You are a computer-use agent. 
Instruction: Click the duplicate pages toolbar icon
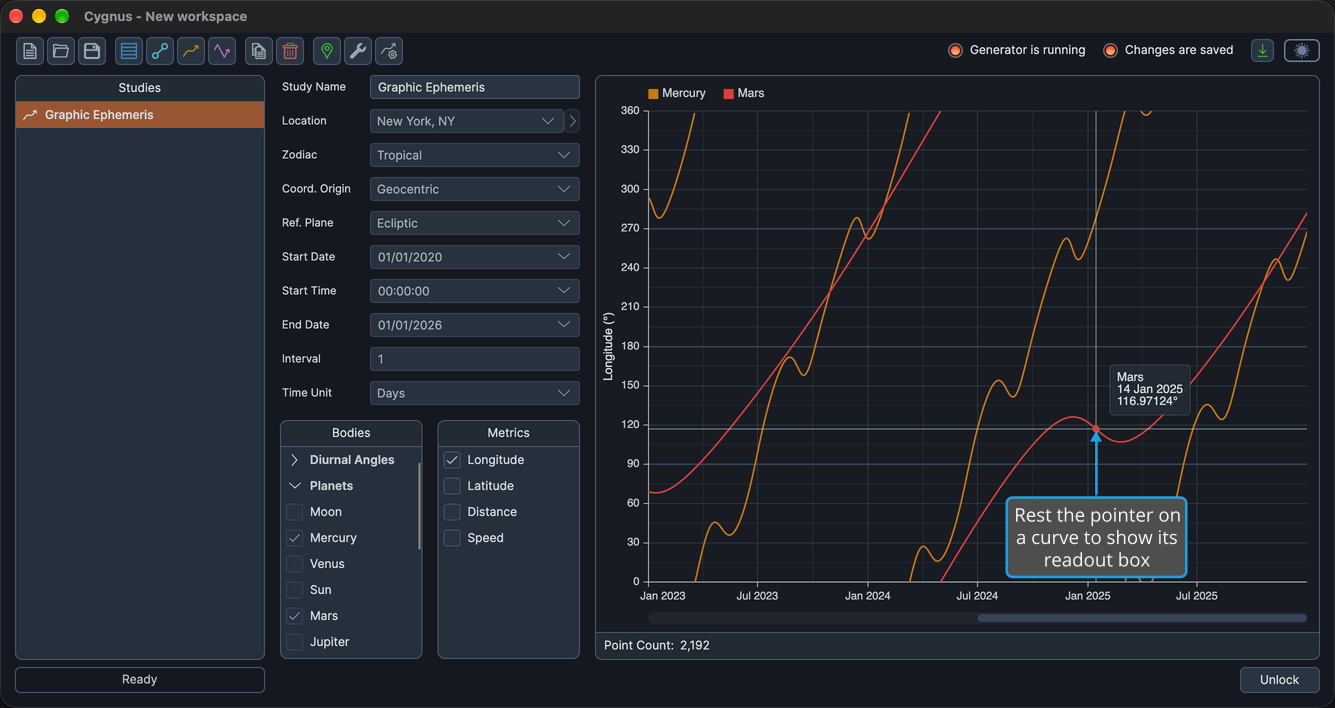tap(259, 51)
